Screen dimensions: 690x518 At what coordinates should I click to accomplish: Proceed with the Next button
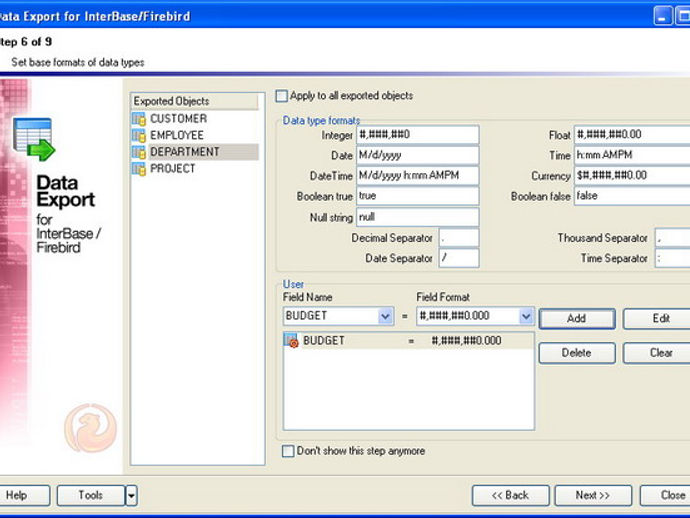[x=593, y=496]
